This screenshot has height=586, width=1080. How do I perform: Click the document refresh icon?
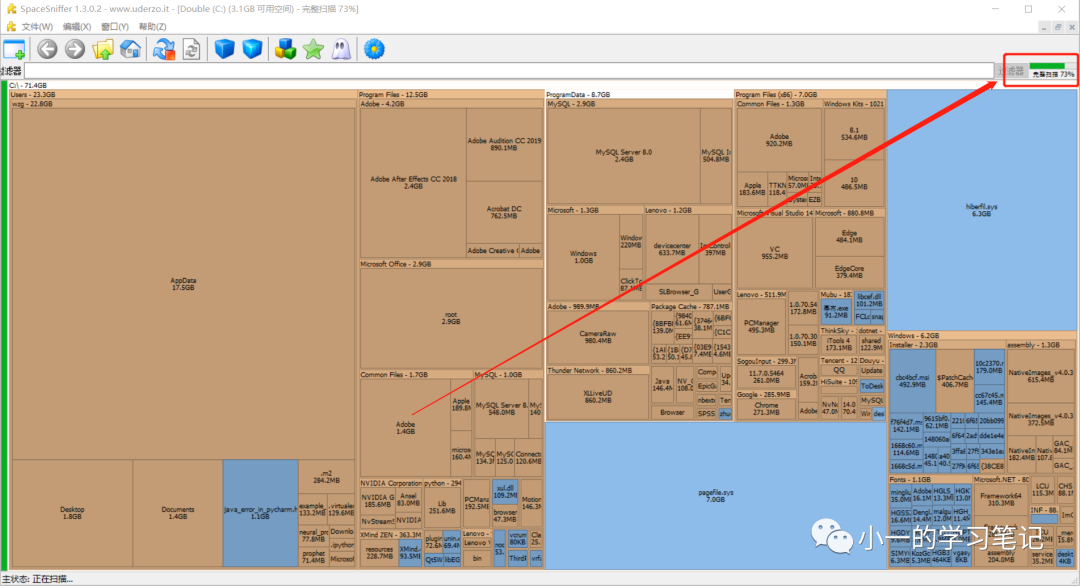(191, 50)
